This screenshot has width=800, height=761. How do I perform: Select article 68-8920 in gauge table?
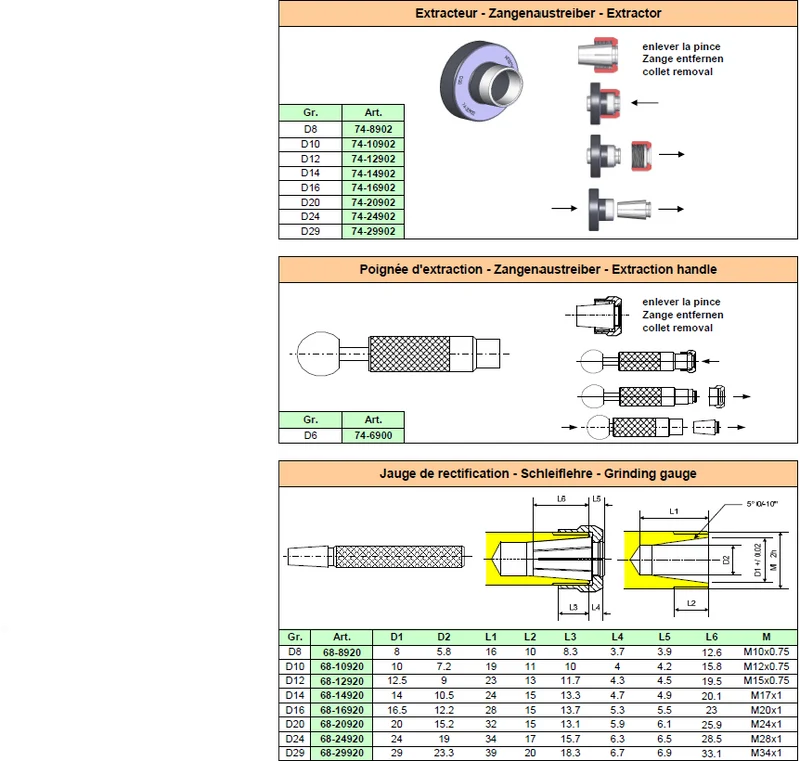click(341, 652)
